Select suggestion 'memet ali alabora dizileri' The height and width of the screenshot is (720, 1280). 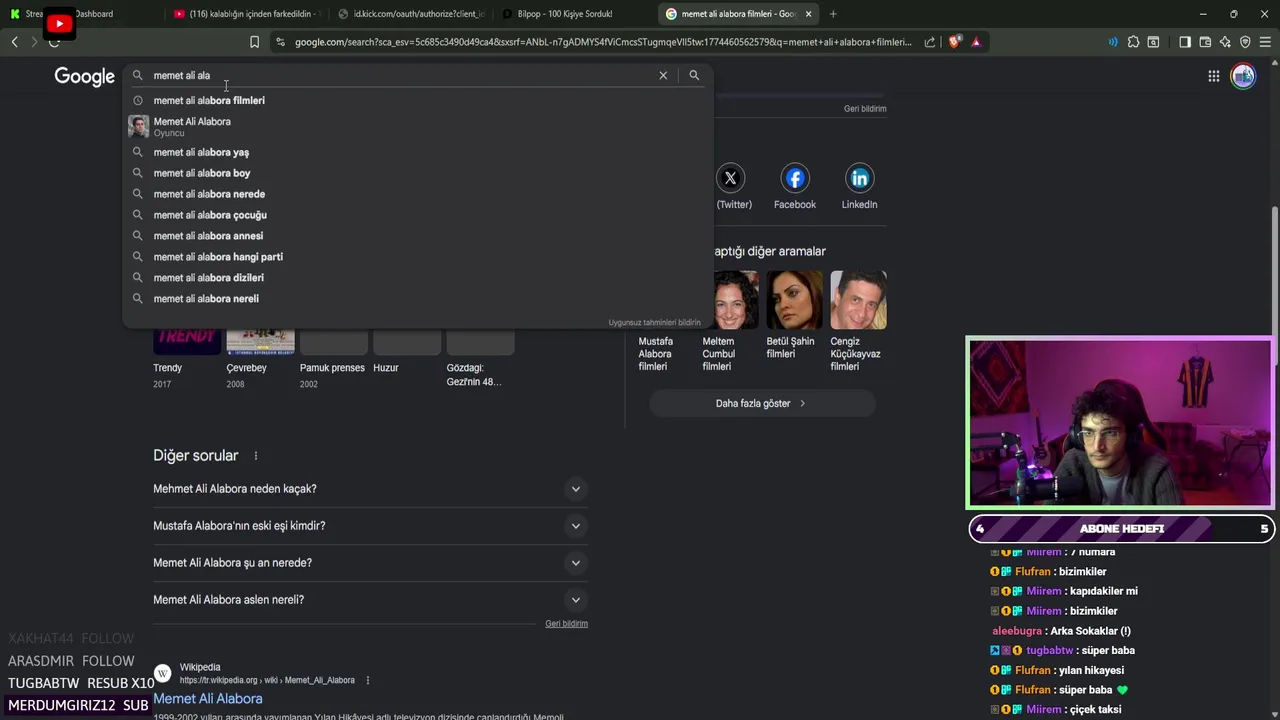pos(418,278)
